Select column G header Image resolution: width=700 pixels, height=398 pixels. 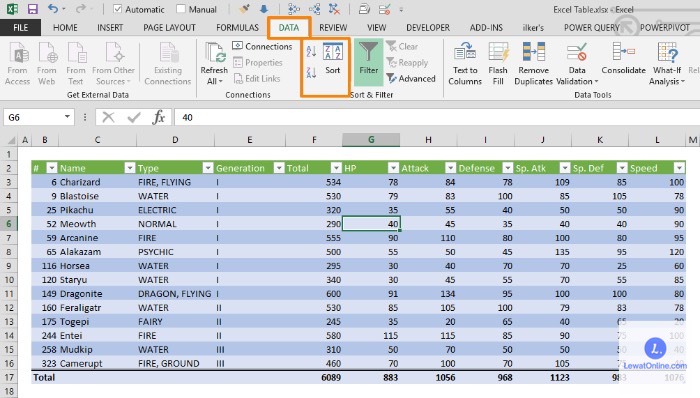coord(371,140)
